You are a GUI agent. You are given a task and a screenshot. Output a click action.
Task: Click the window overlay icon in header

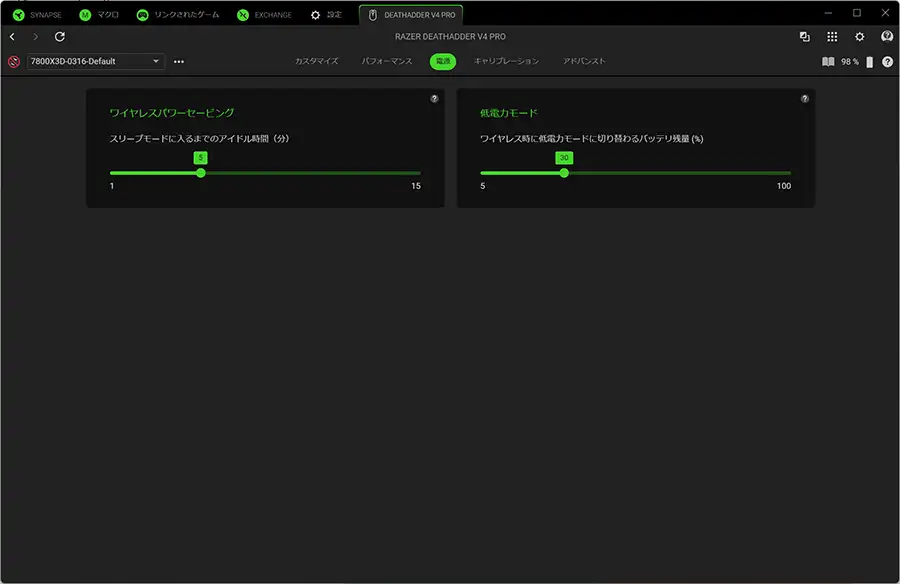click(805, 37)
